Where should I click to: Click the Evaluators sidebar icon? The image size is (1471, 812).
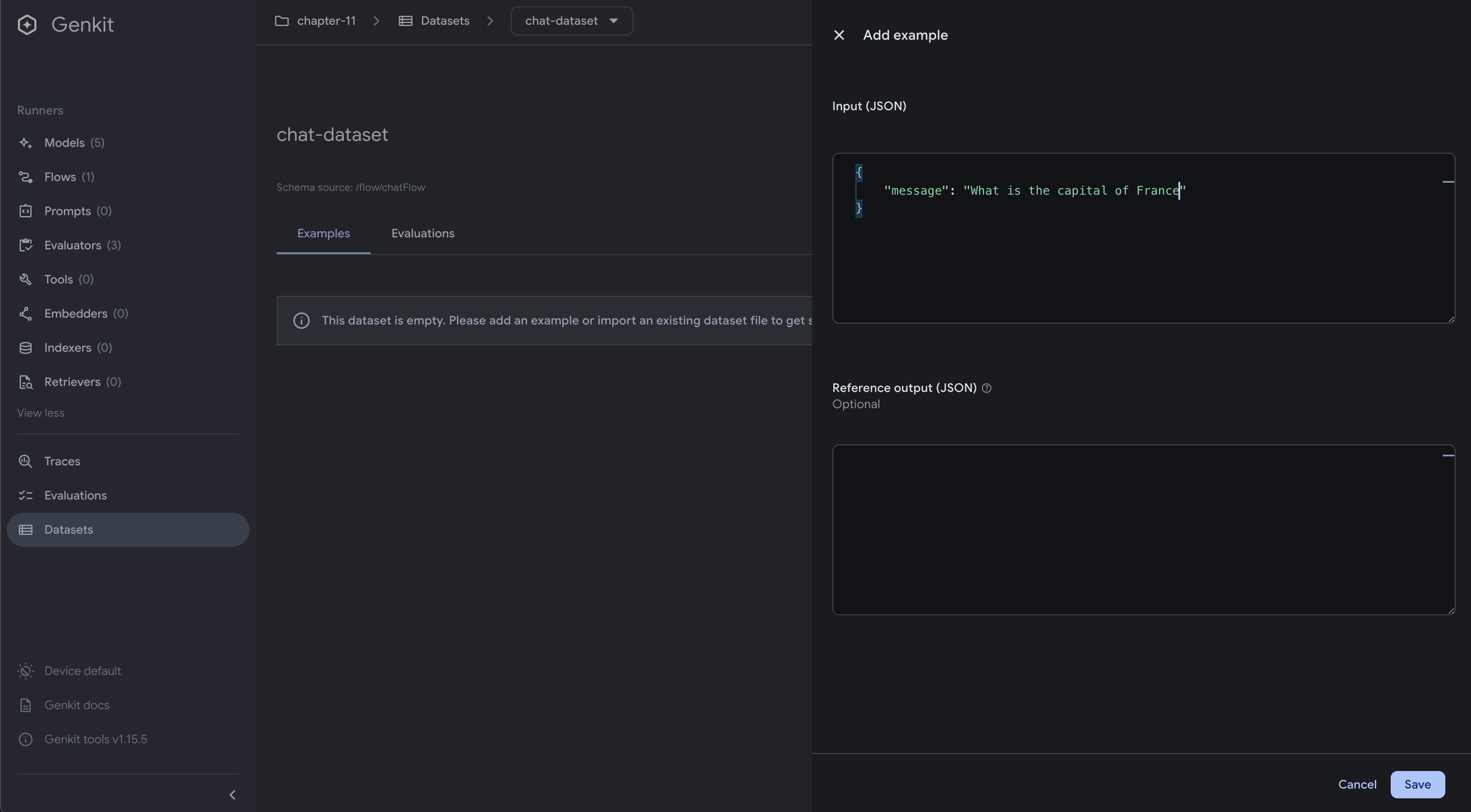coord(25,245)
